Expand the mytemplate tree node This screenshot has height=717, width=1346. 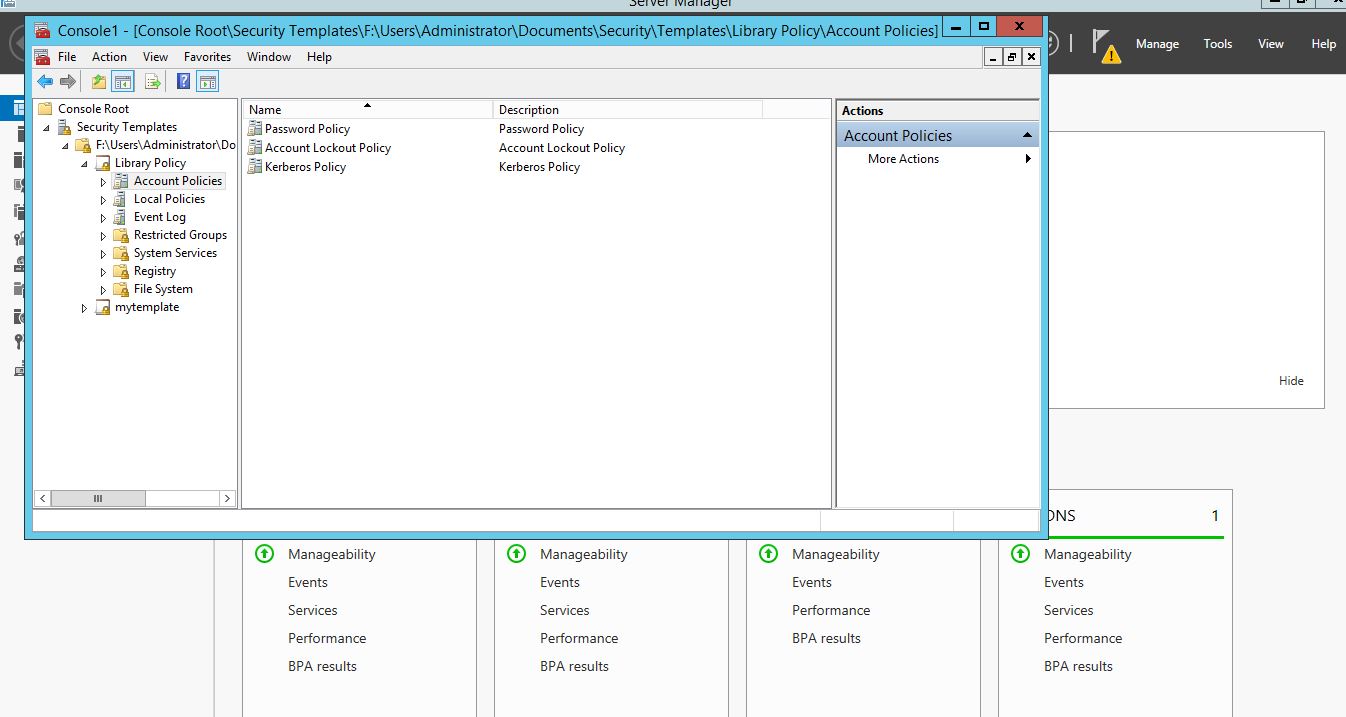pos(84,308)
